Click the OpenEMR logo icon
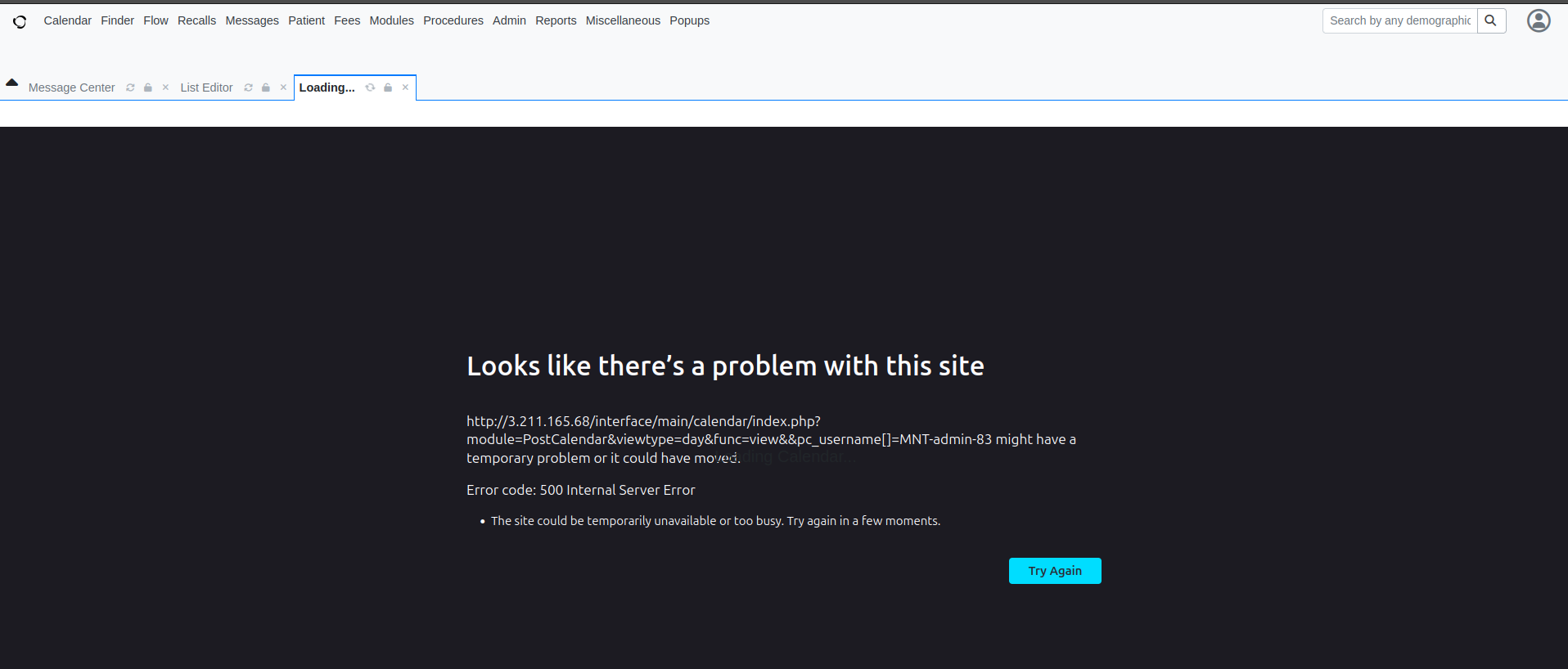The image size is (1568, 669). [20, 21]
